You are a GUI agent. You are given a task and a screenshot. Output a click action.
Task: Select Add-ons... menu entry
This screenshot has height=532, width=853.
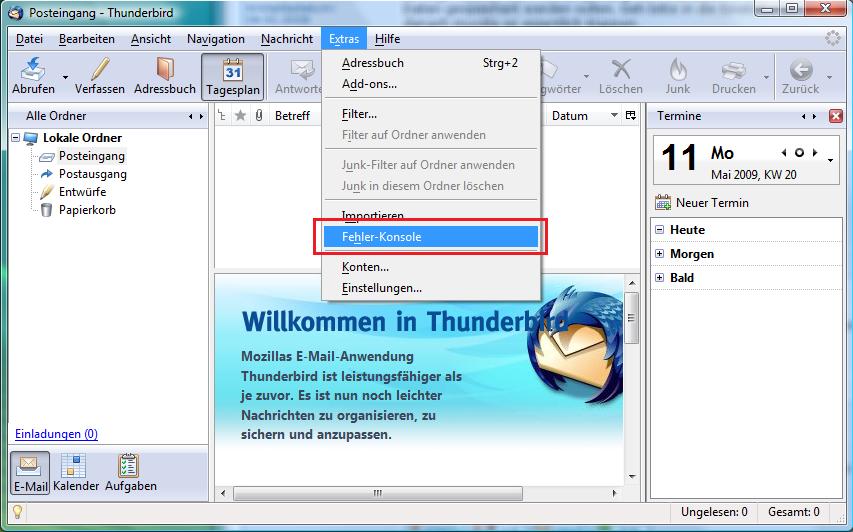tap(430, 84)
